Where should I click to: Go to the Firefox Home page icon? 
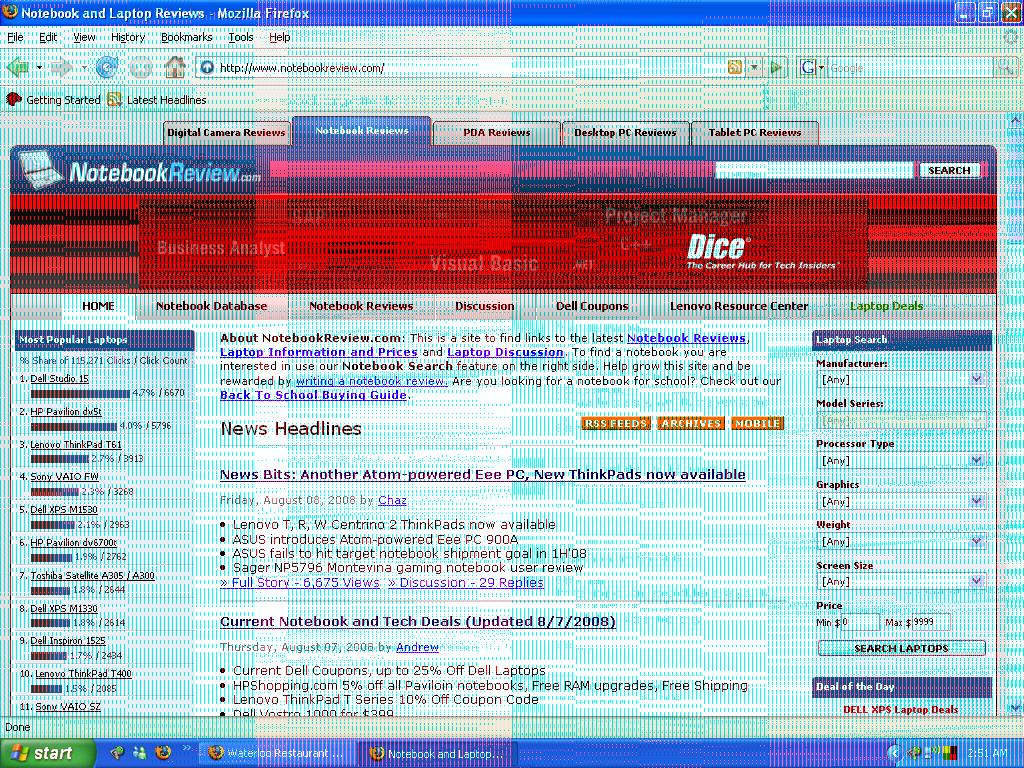[175, 67]
